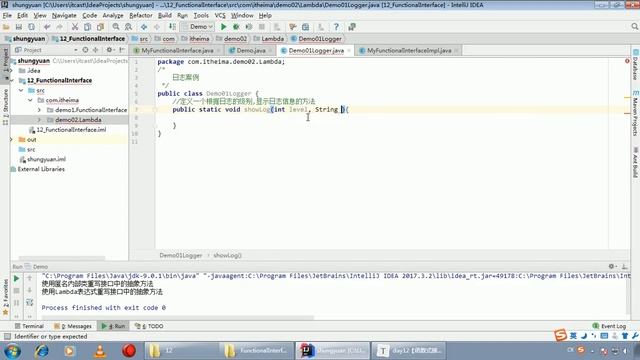This screenshot has width=640, height=360.
Task: Open the Build menu
Action: coord(164,16)
